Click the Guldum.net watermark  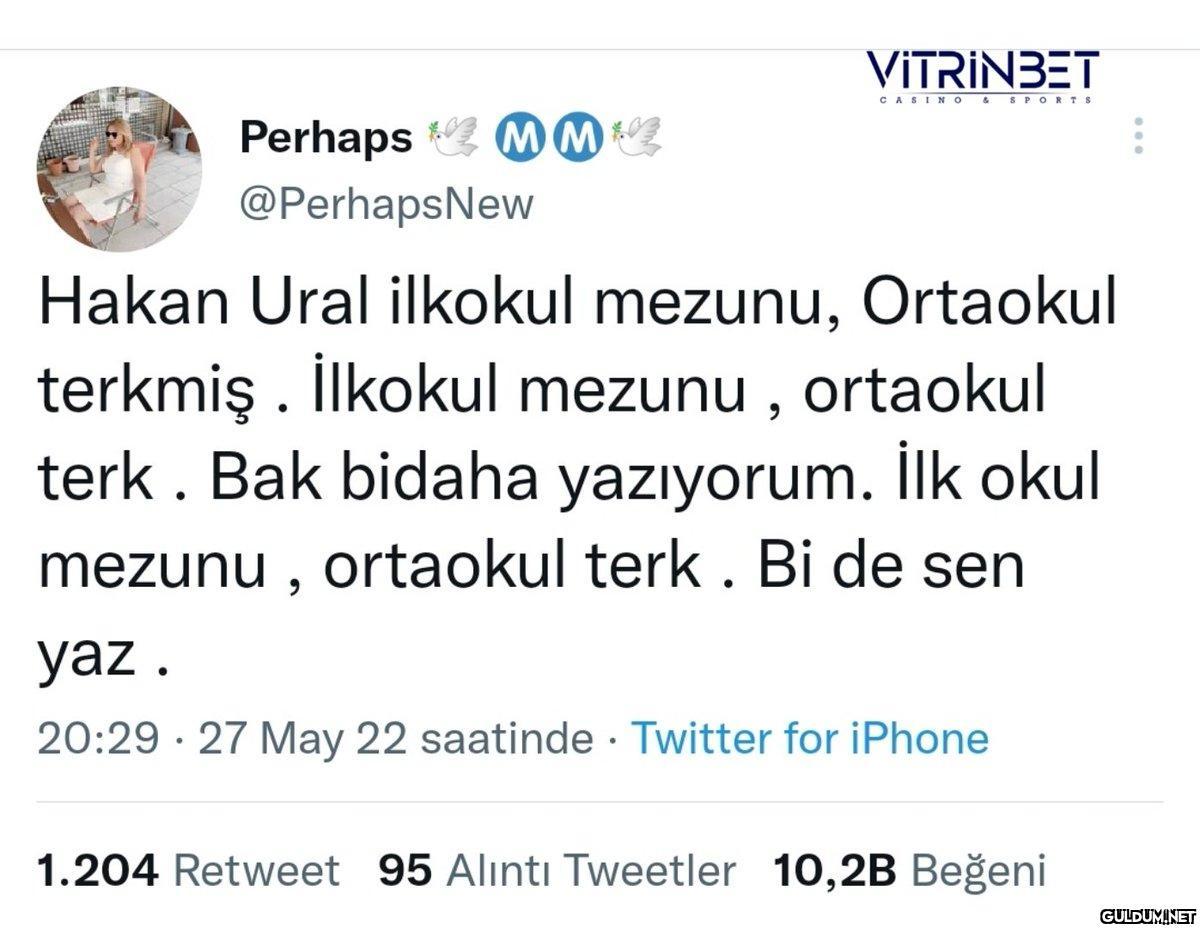(x=1147, y=915)
